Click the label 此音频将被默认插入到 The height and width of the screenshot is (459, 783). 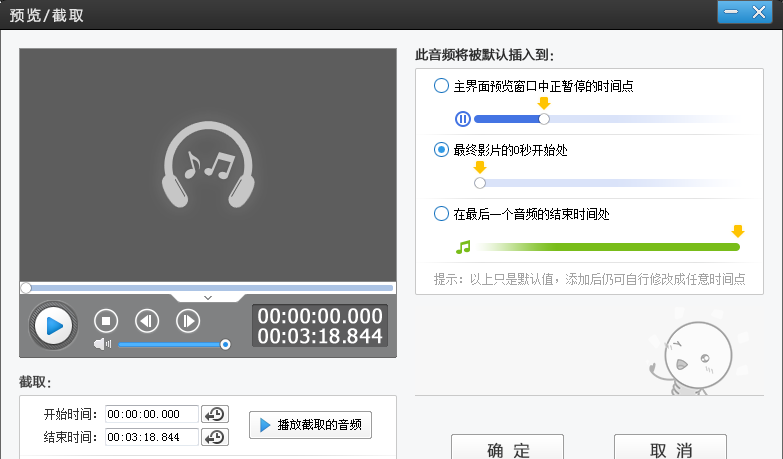[x=484, y=54]
